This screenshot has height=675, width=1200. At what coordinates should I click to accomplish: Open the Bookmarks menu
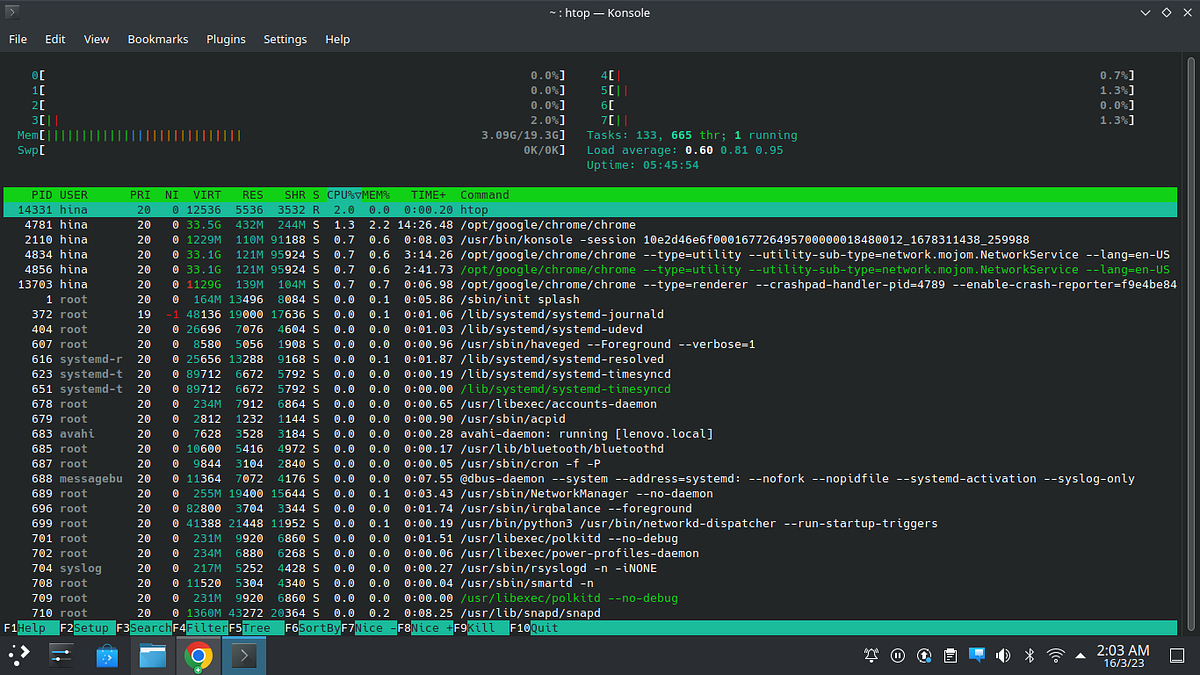point(157,39)
